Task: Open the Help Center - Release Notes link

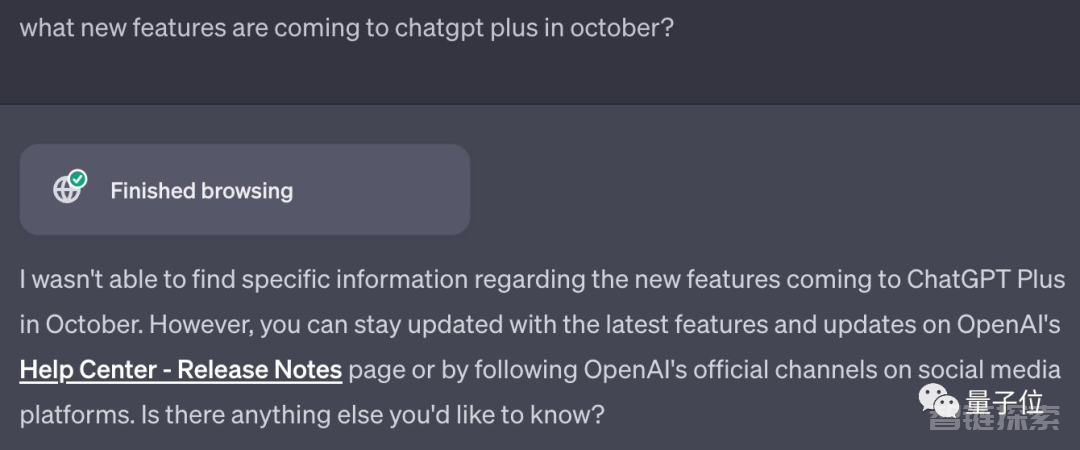Action: point(181,370)
